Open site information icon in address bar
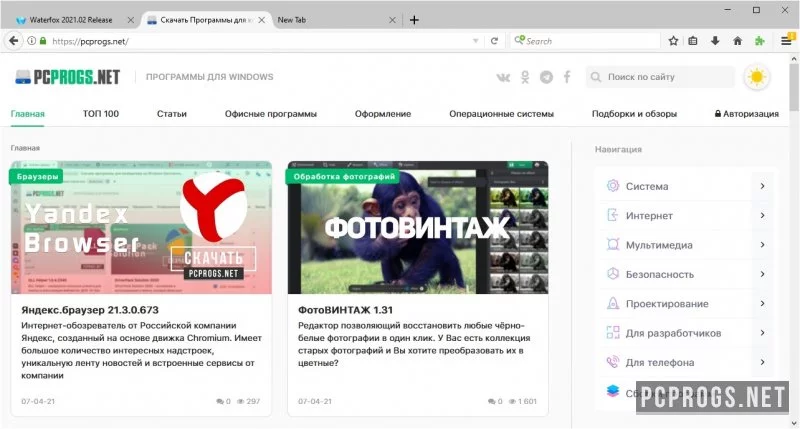800x429 pixels. [32, 41]
